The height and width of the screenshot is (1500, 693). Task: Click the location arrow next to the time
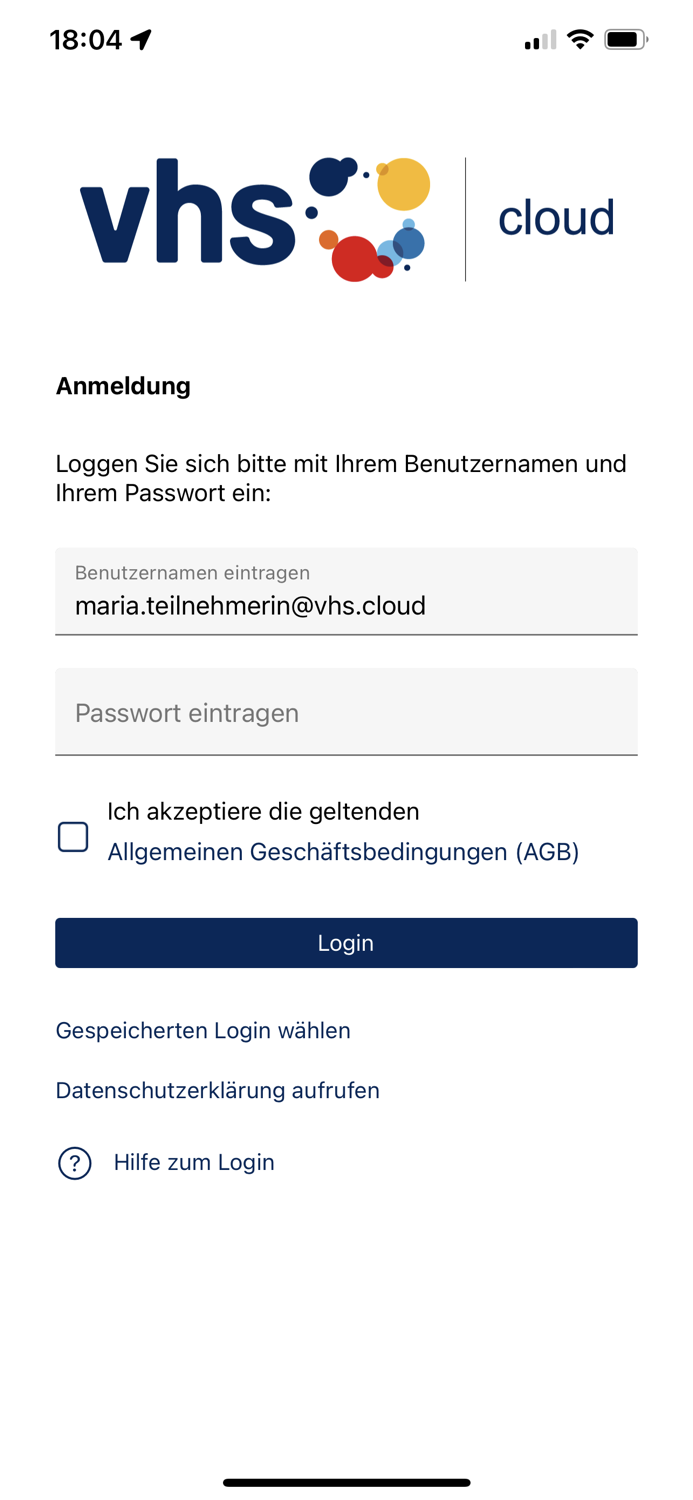click(x=140, y=38)
